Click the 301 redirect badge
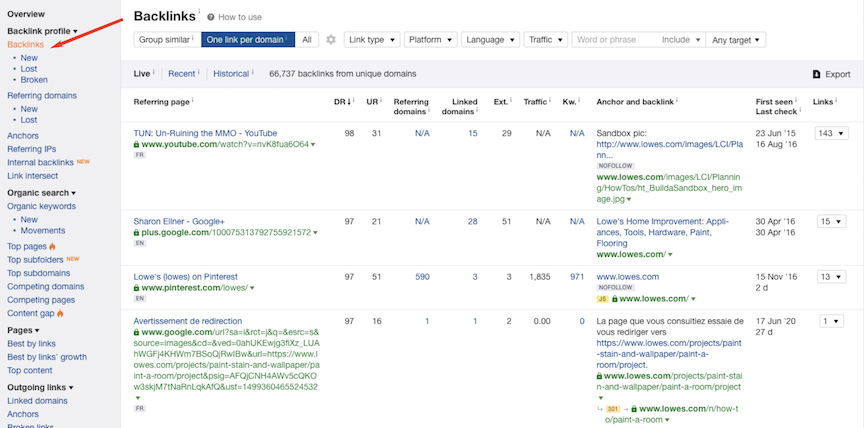Screen dimensions: 864x428 click(x=613, y=409)
